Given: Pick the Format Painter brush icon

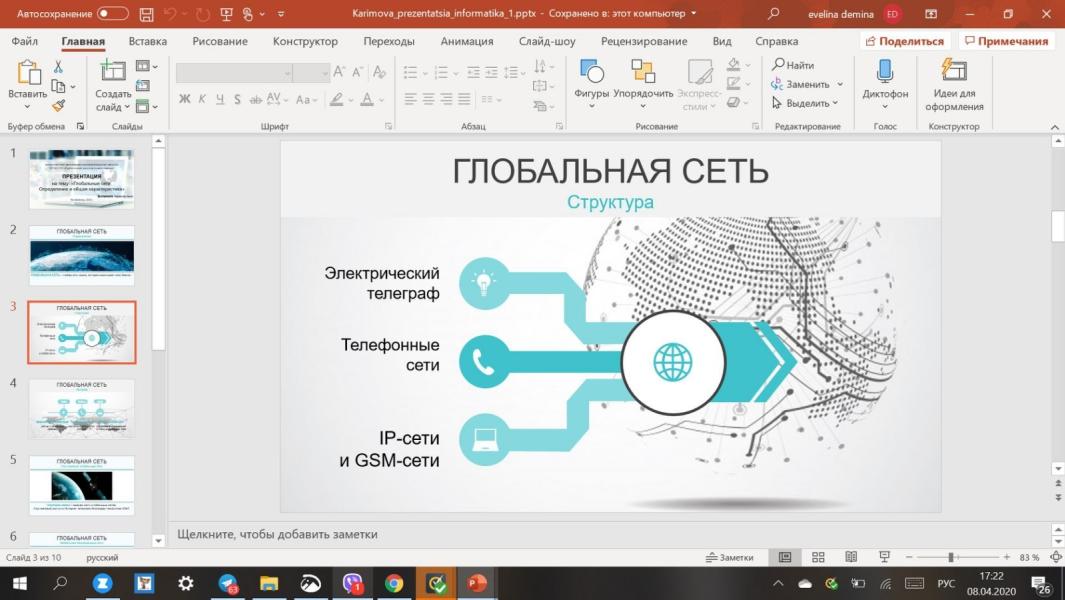Looking at the screenshot, I should (x=58, y=105).
